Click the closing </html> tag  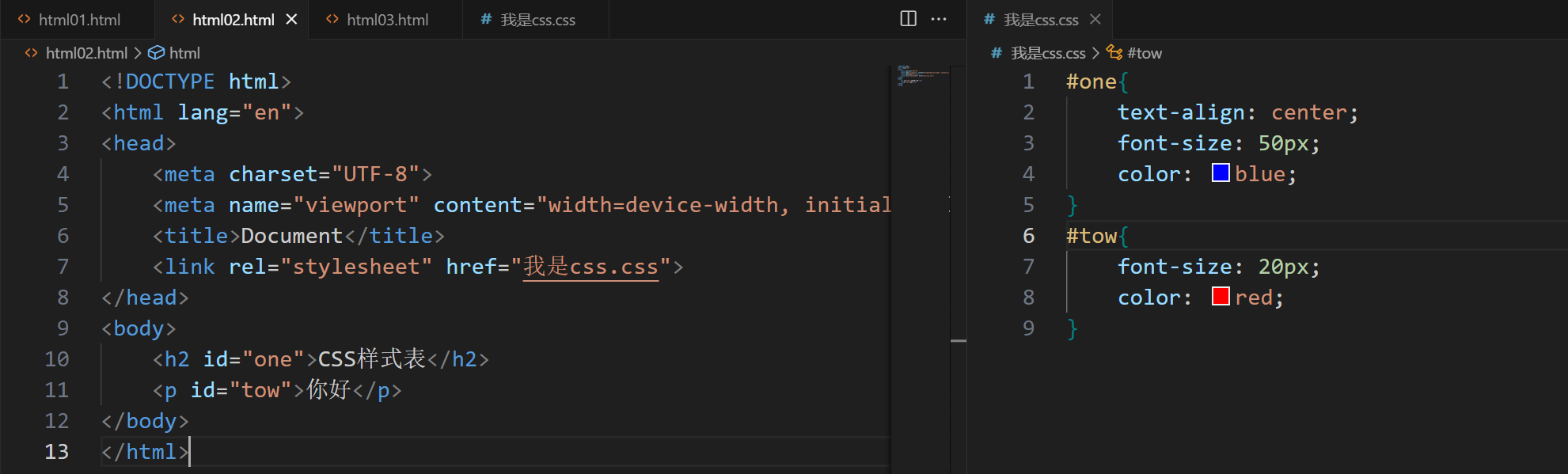click(x=146, y=452)
